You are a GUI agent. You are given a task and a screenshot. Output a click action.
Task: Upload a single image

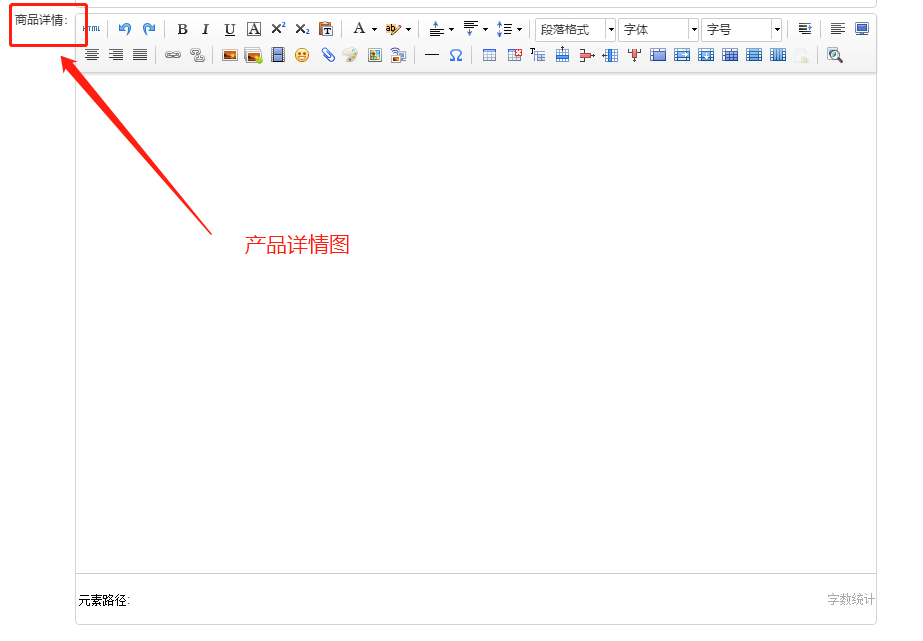click(230, 55)
